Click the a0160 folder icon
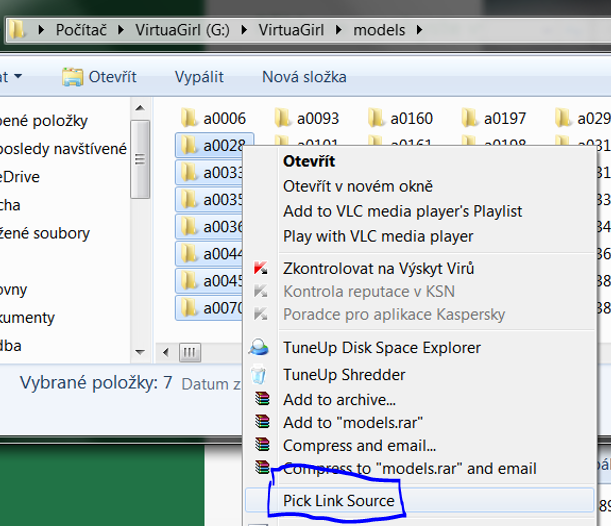Screen dimensions: 611x526 tap(376, 118)
